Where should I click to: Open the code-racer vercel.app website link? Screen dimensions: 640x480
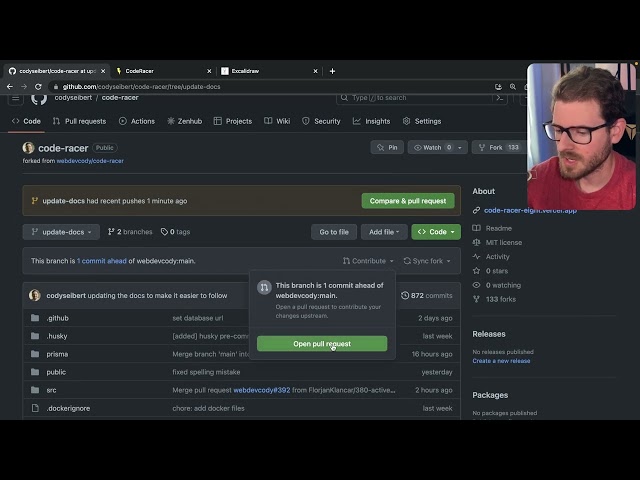tap(530, 210)
